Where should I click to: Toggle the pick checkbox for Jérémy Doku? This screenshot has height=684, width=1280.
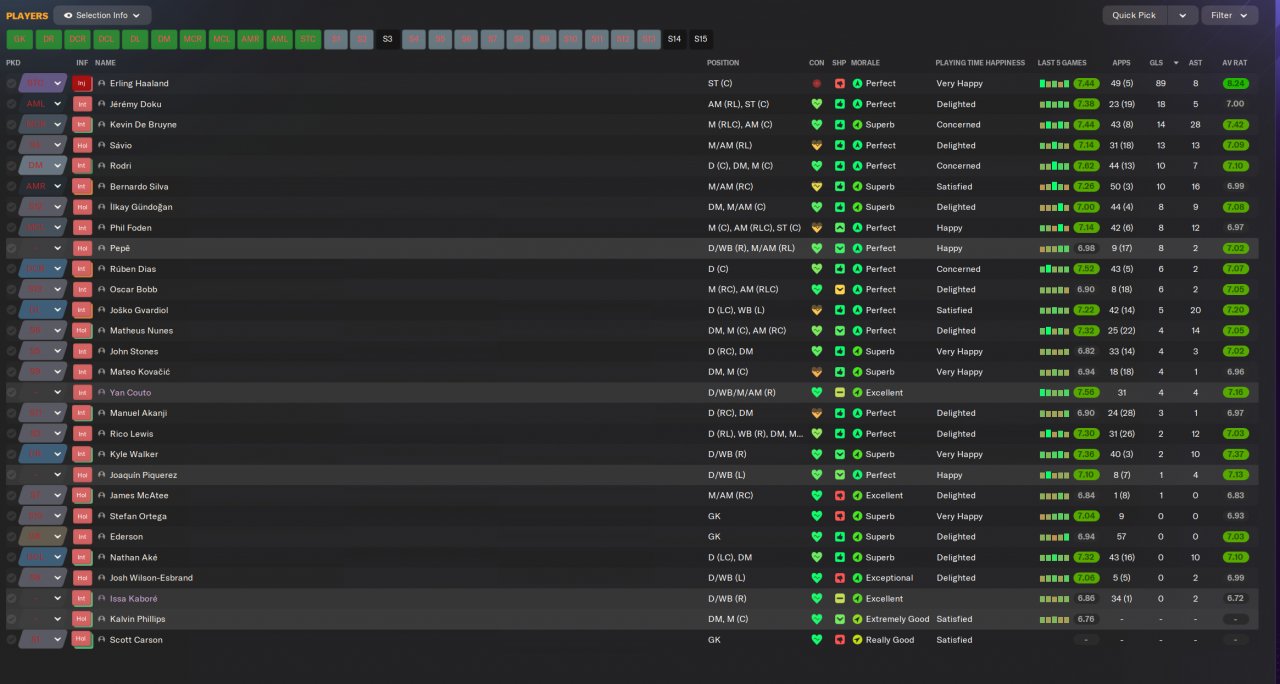coord(11,104)
